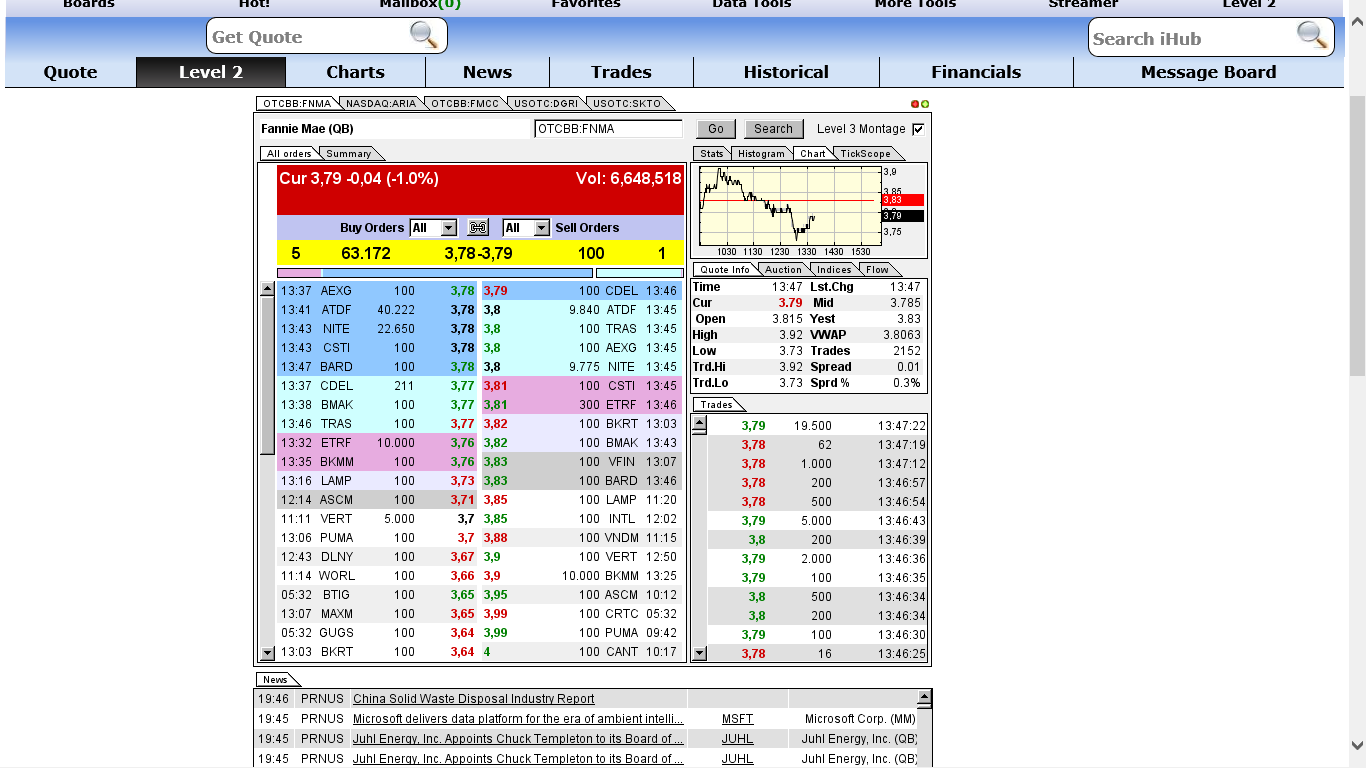This screenshot has height=768, width=1366.
Task: Select the OTCBB:FMCC symbol tab
Action: (x=465, y=103)
